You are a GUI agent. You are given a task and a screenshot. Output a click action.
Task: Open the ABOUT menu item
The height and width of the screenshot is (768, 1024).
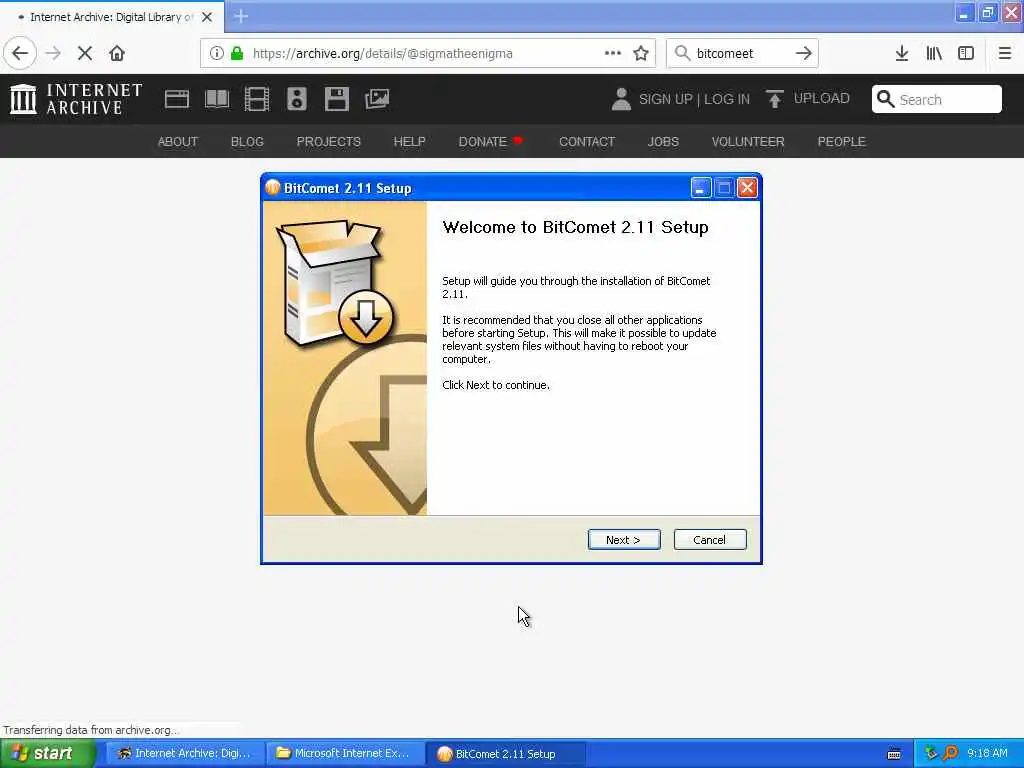178,142
